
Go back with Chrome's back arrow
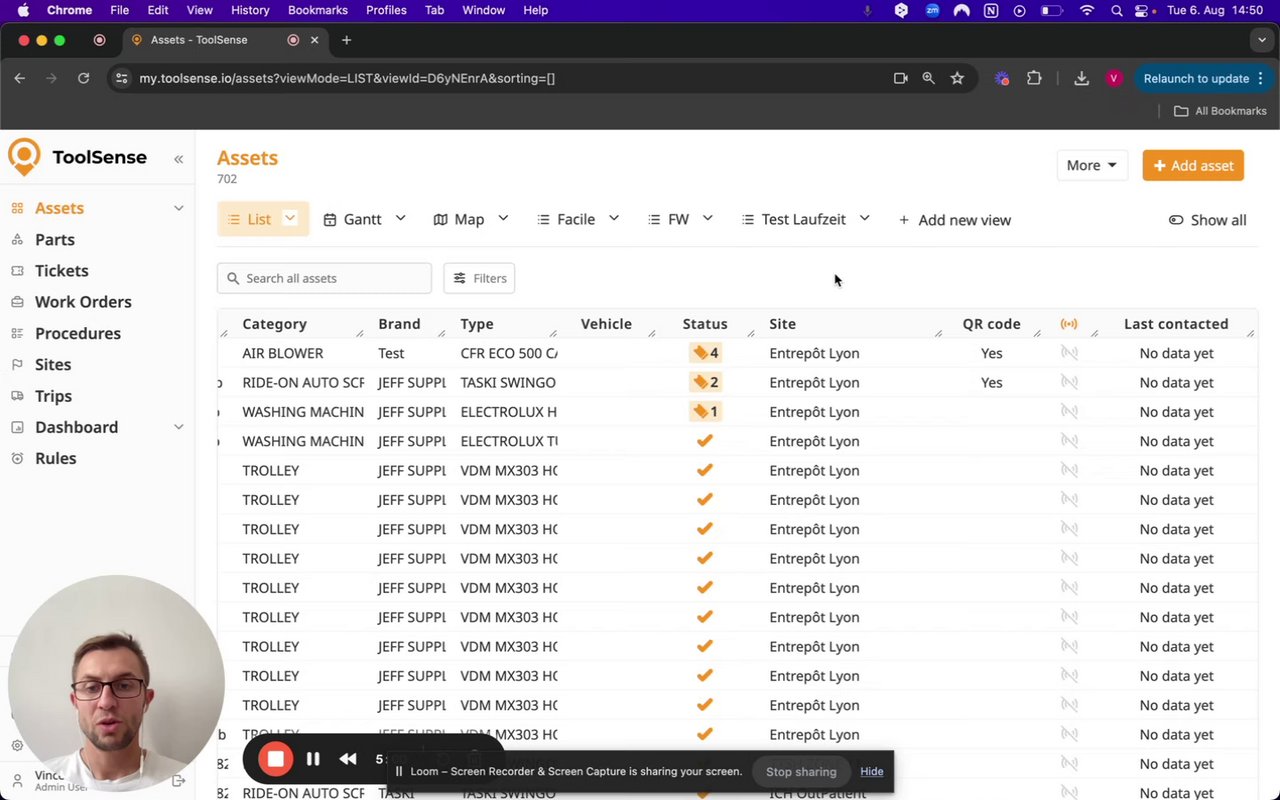click(20, 78)
